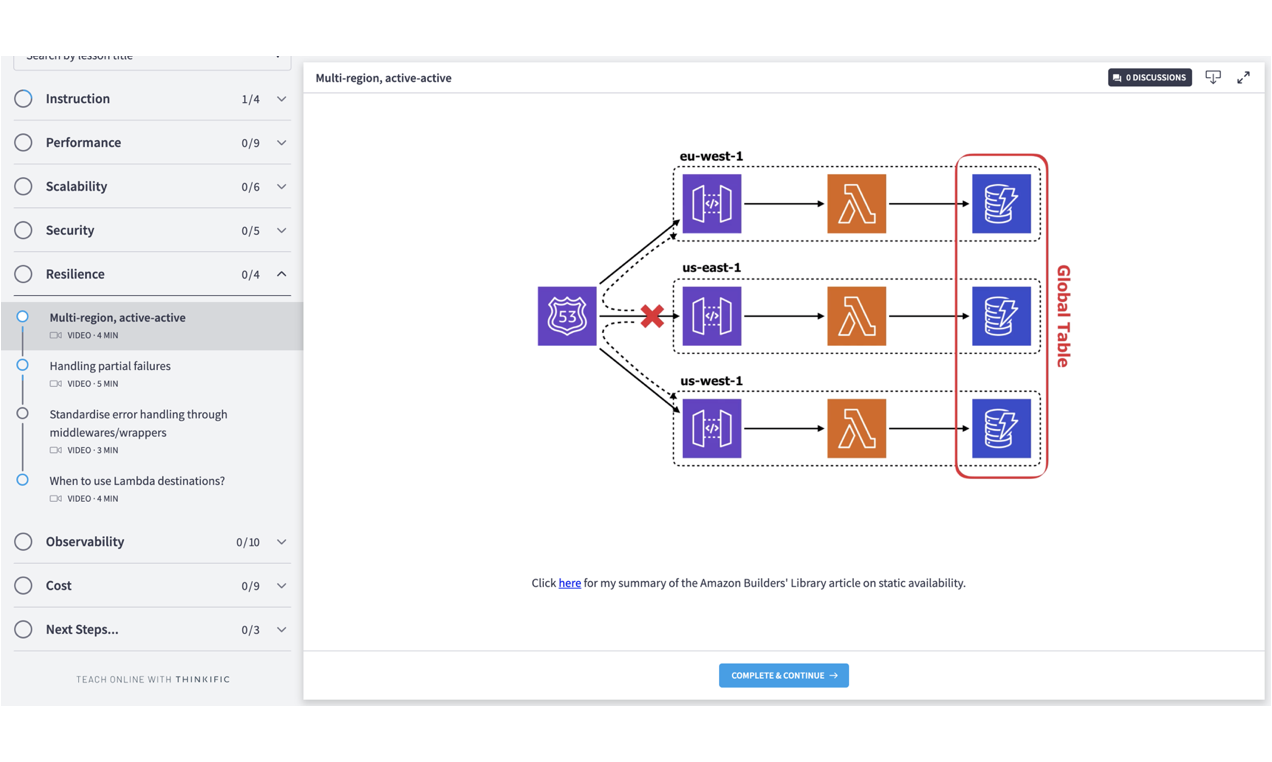1272x762 pixels.
Task: Click the progress circle next to When to use Lambda destinations
Action: pos(22,480)
